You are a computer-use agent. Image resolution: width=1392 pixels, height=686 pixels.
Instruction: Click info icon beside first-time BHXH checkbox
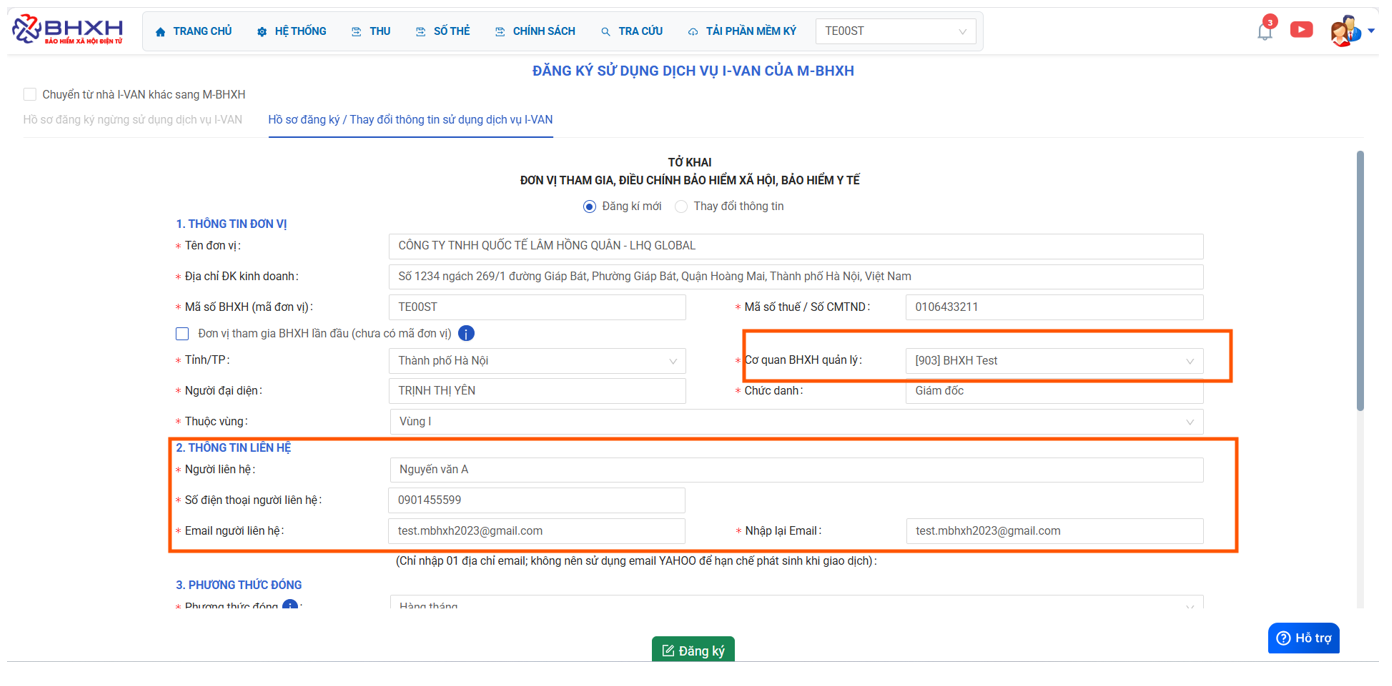click(x=466, y=334)
